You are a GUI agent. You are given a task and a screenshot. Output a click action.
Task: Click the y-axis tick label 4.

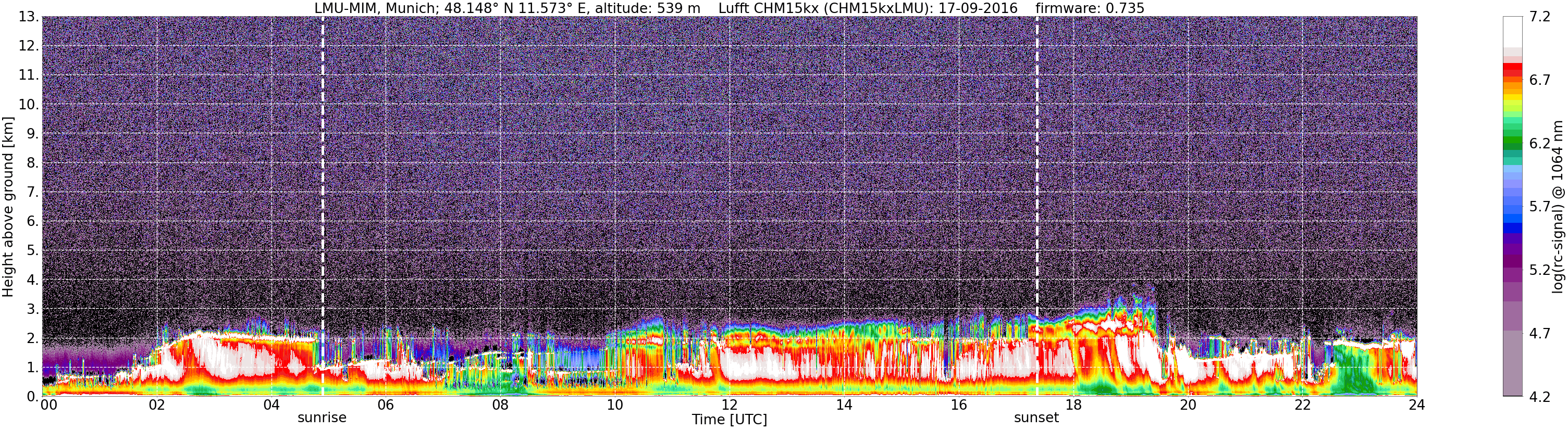pyautogui.click(x=32, y=280)
